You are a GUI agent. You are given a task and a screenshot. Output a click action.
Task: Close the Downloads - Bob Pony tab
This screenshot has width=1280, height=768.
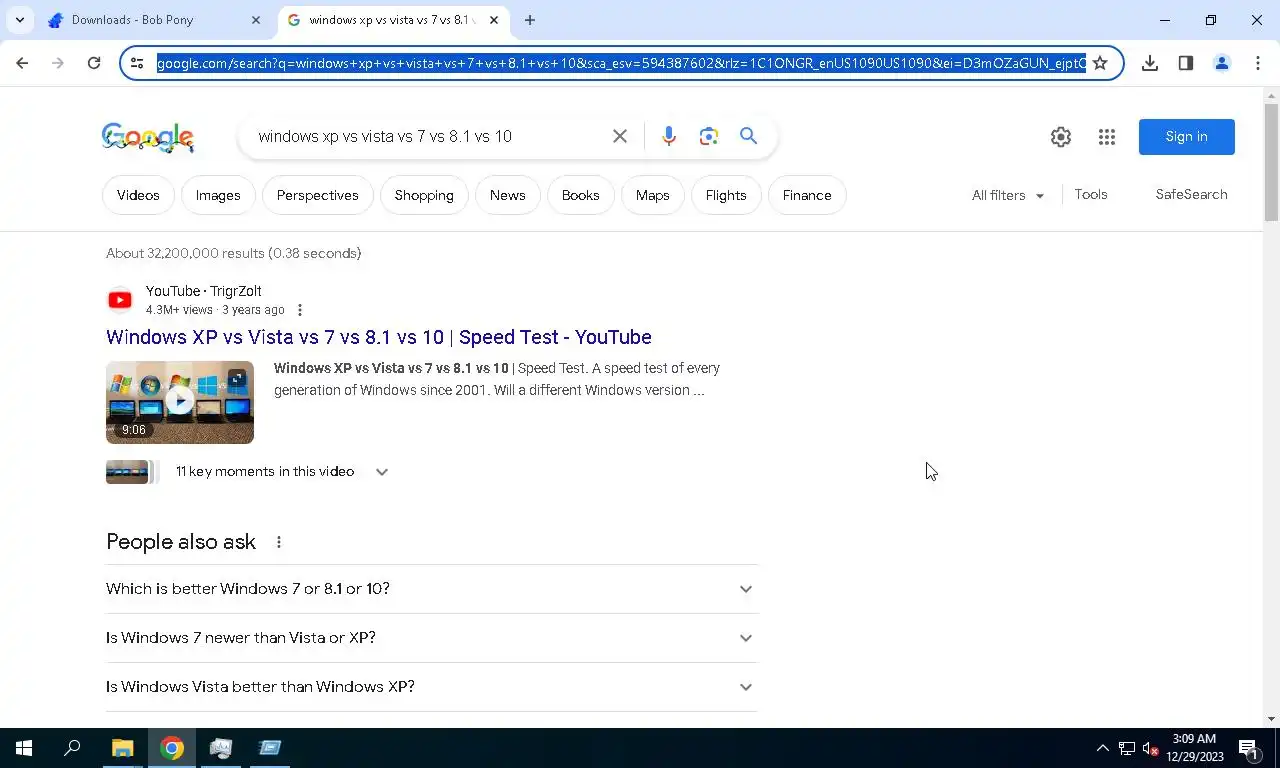(x=256, y=20)
